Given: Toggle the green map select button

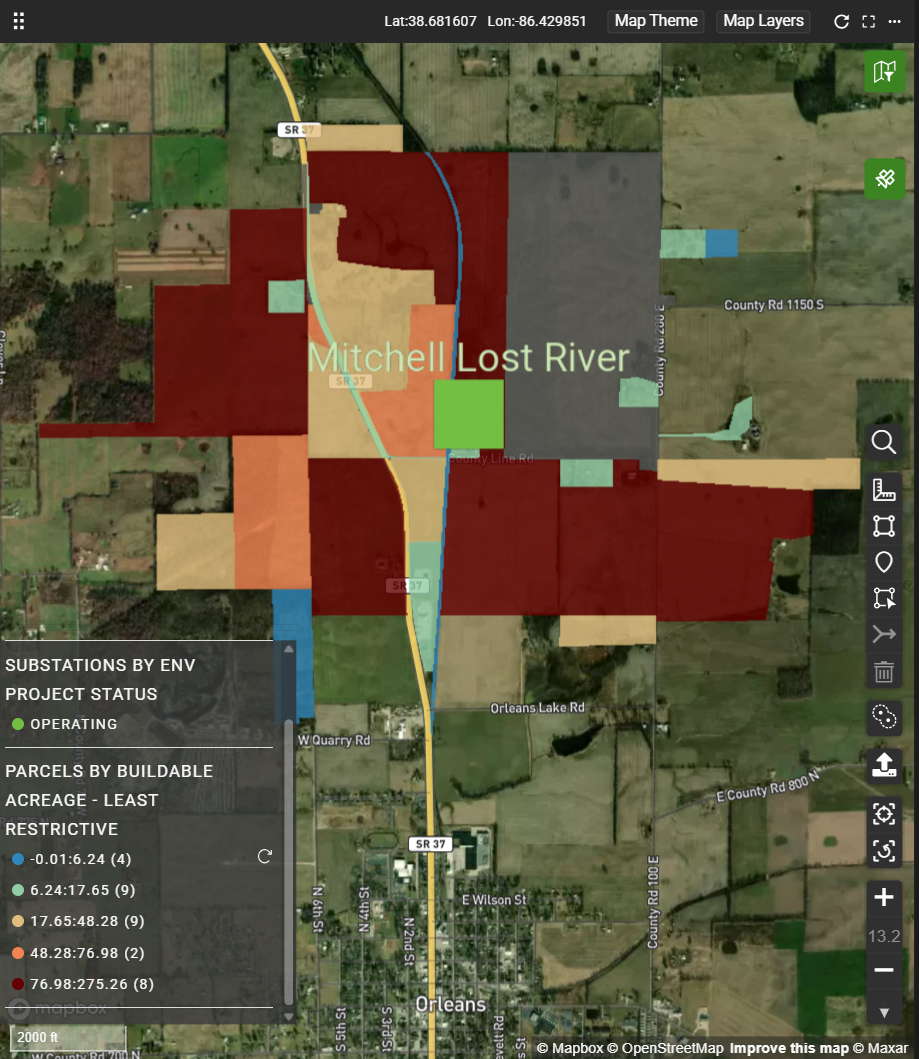Looking at the screenshot, I should pos(884,72).
